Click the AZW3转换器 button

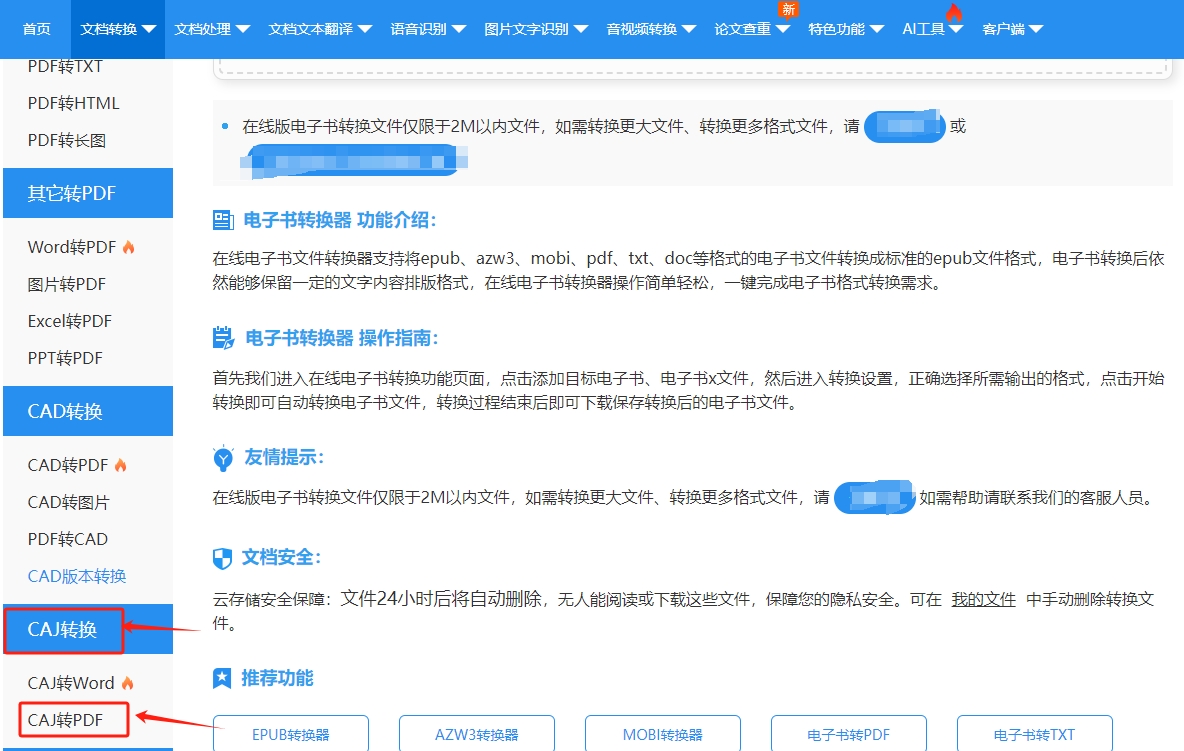(476, 734)
